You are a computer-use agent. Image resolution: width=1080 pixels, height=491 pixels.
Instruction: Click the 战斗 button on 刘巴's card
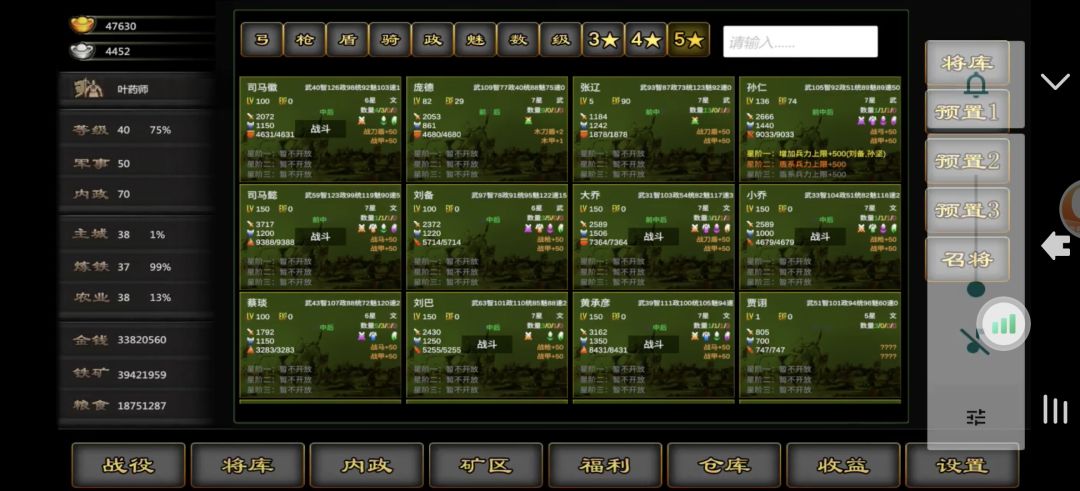click(x=487, y=344)
